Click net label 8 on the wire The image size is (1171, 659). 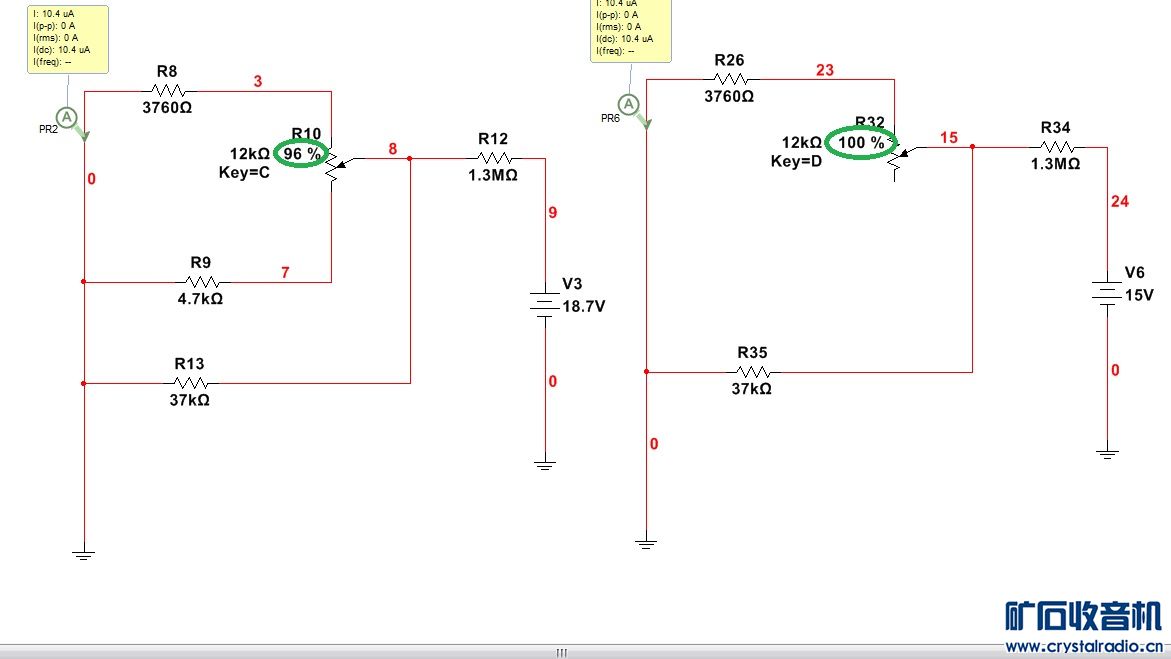tap(393, 149)
